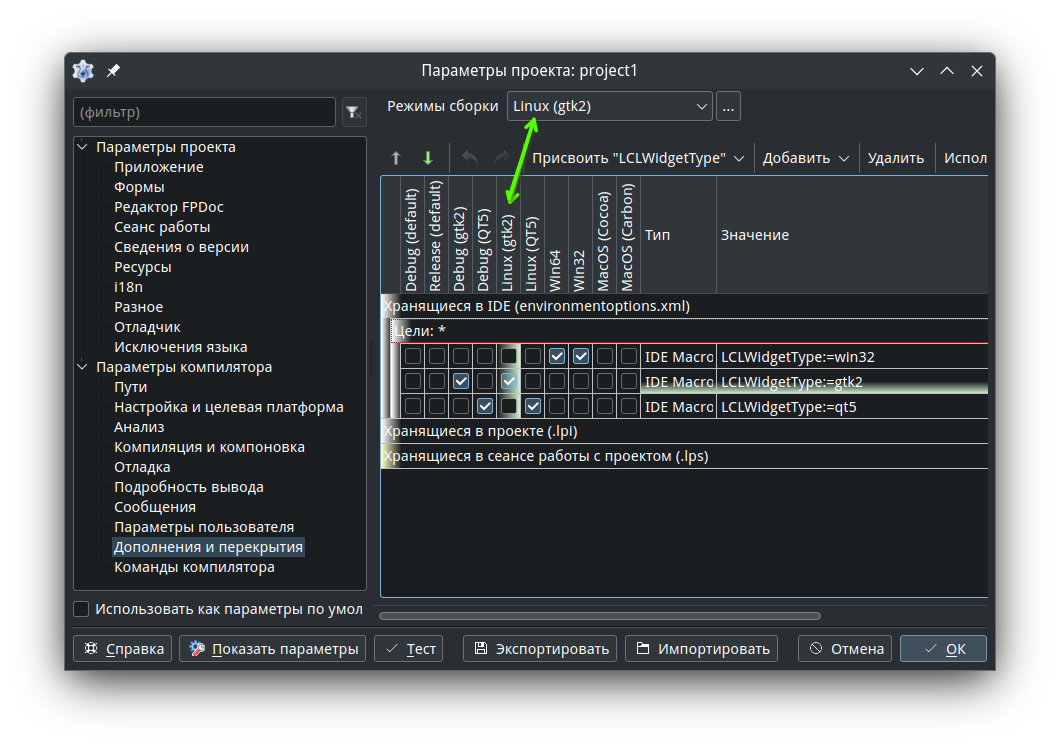Toggle Debug (gtk2) checkbox in the gtk2 row
The width and height of the screenshot is (1060, 747).
(x=461, y=381)
